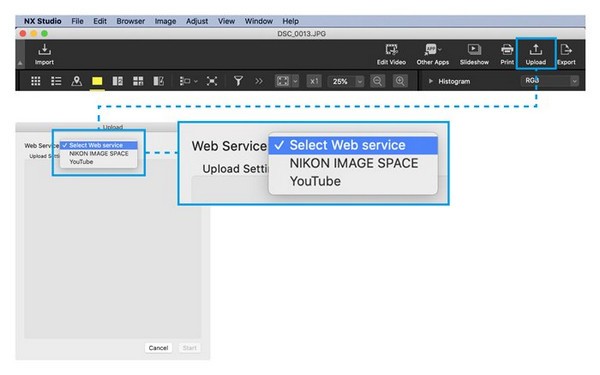
Task: Open the Adjust menu
Action: coord(197,21)
